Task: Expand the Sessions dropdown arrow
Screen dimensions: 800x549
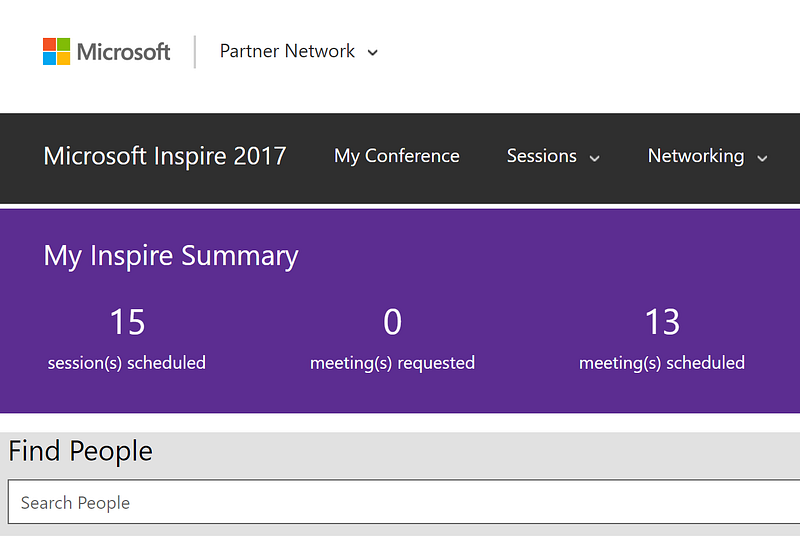Action: pyautogui.click(x=594, y=158)
